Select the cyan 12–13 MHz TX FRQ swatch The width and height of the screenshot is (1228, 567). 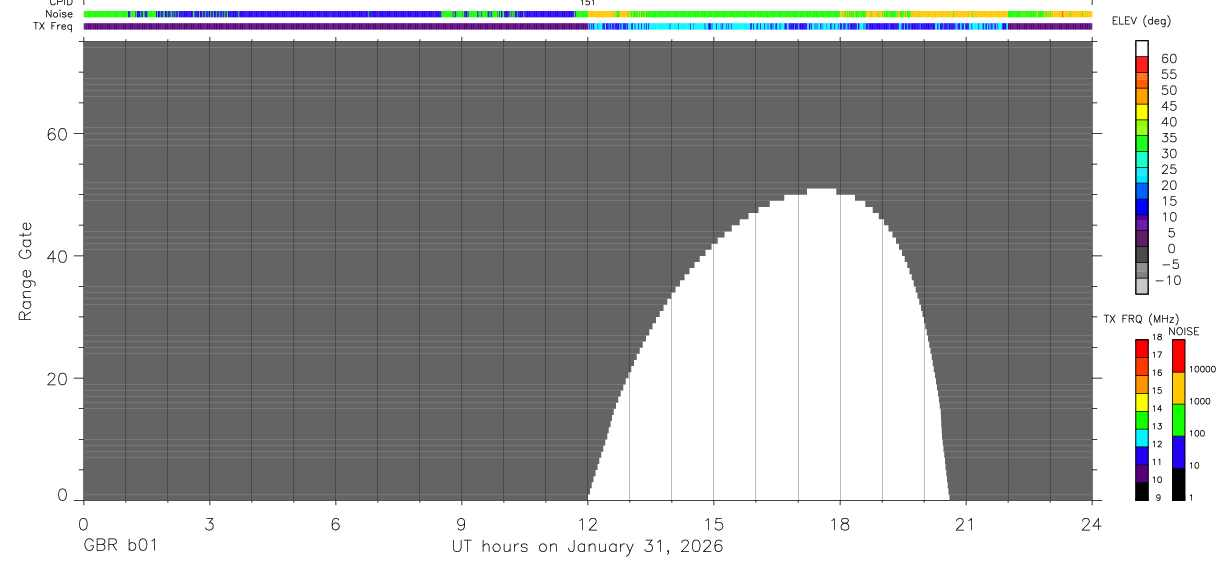tap(1142, 437)
